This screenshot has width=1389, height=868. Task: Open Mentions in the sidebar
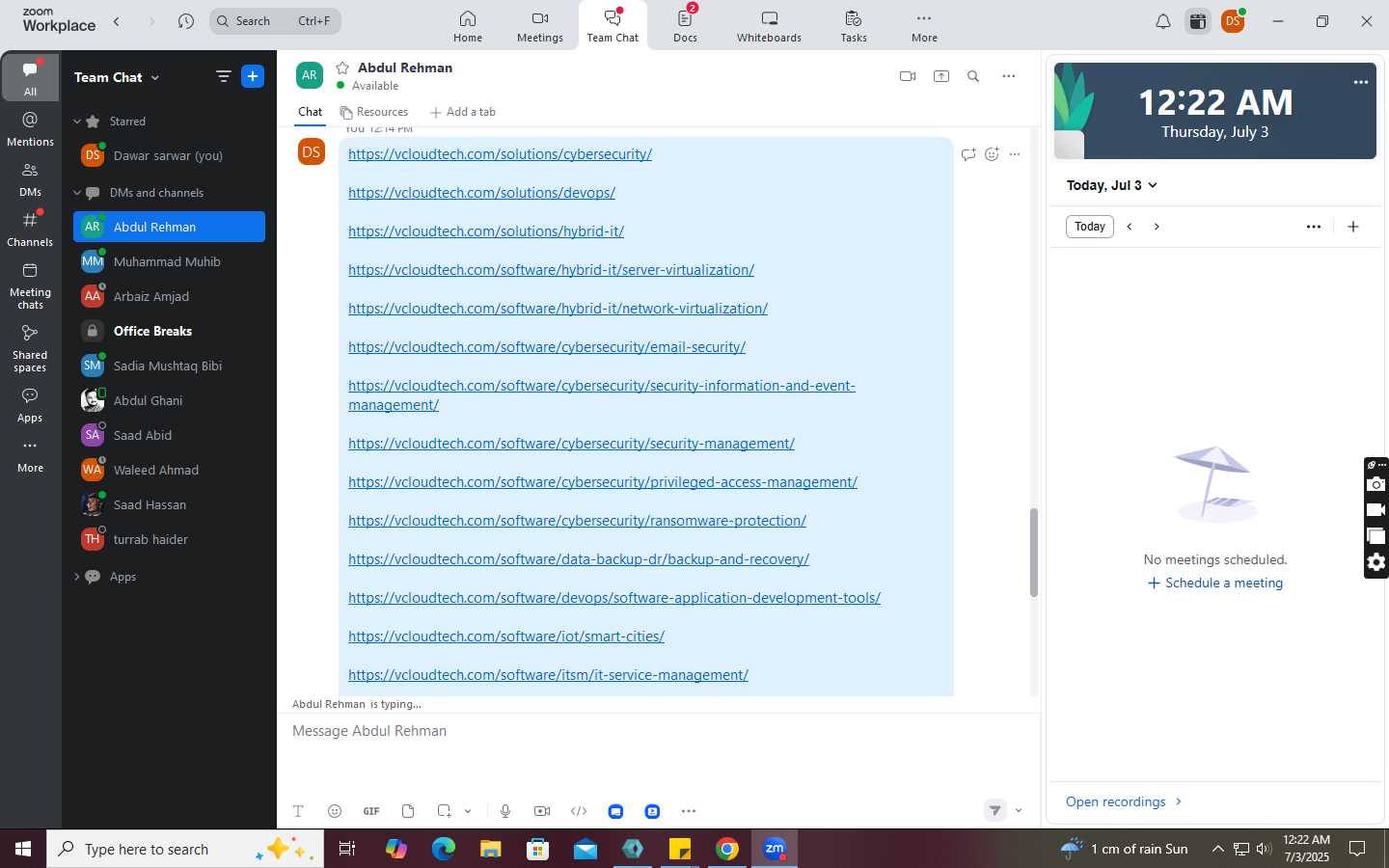pyautogui.click(x=30, y=129)
